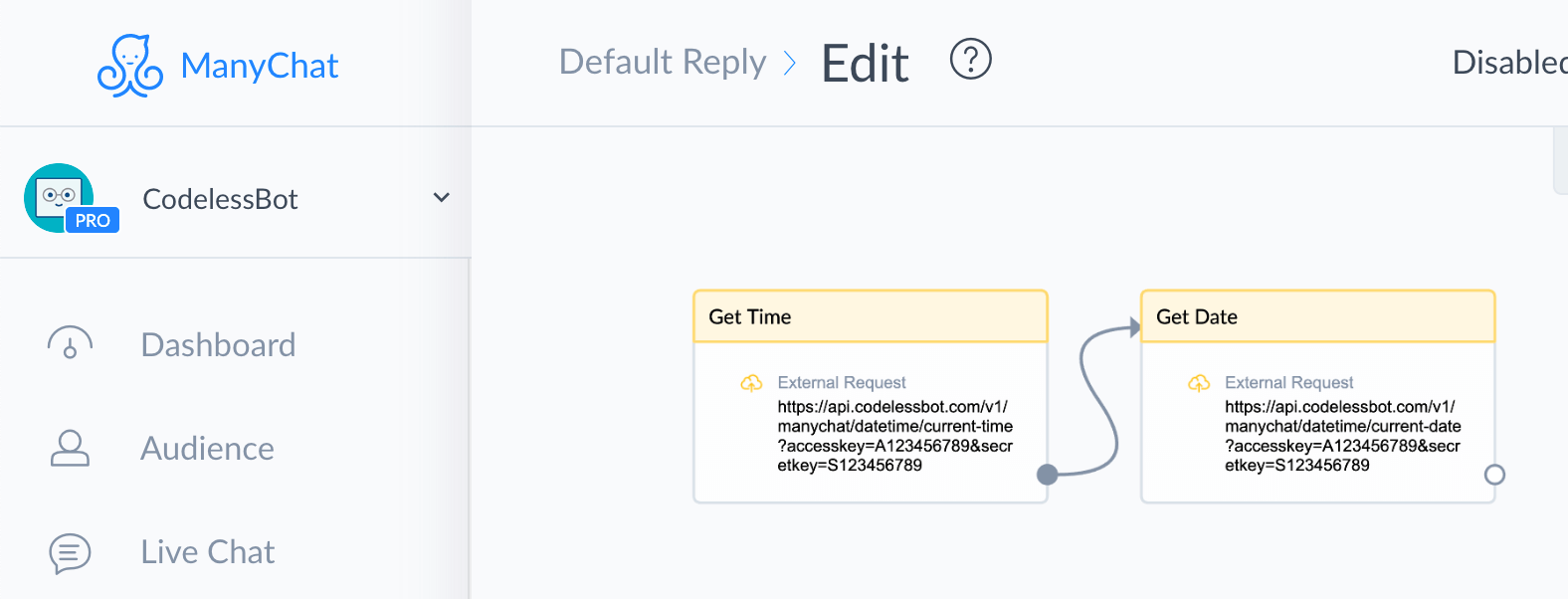Click the Dashboard gauge icon
The width and height of the screenshot is (1568, 599).
coord(70,343)
